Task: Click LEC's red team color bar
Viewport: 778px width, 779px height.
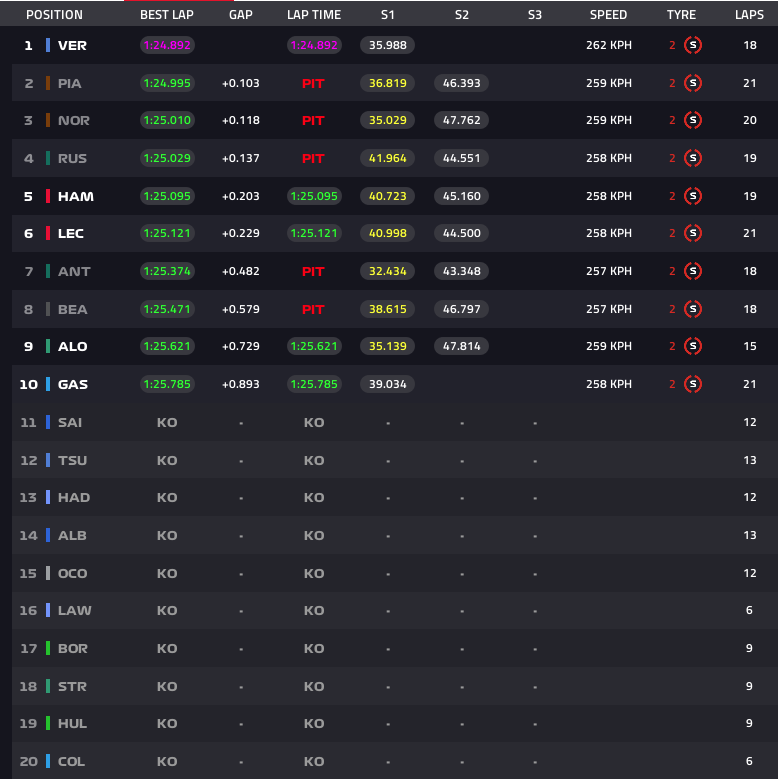Action: click(48, 233)
